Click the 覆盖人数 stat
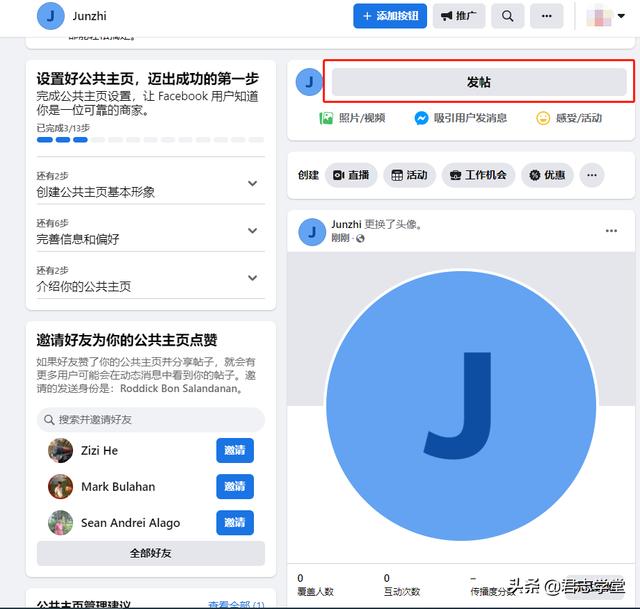This screenshot has height=609, width=640. [x=315, y=585]
